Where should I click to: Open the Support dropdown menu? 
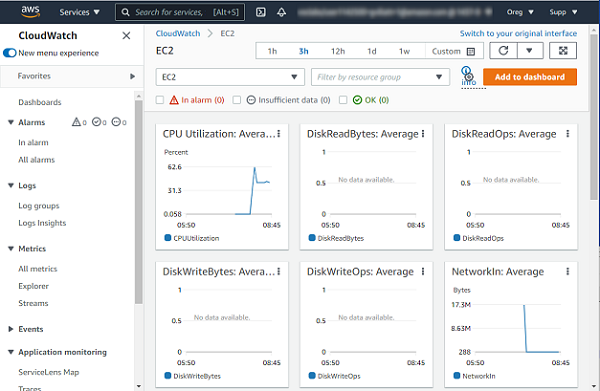click(563, 12)
